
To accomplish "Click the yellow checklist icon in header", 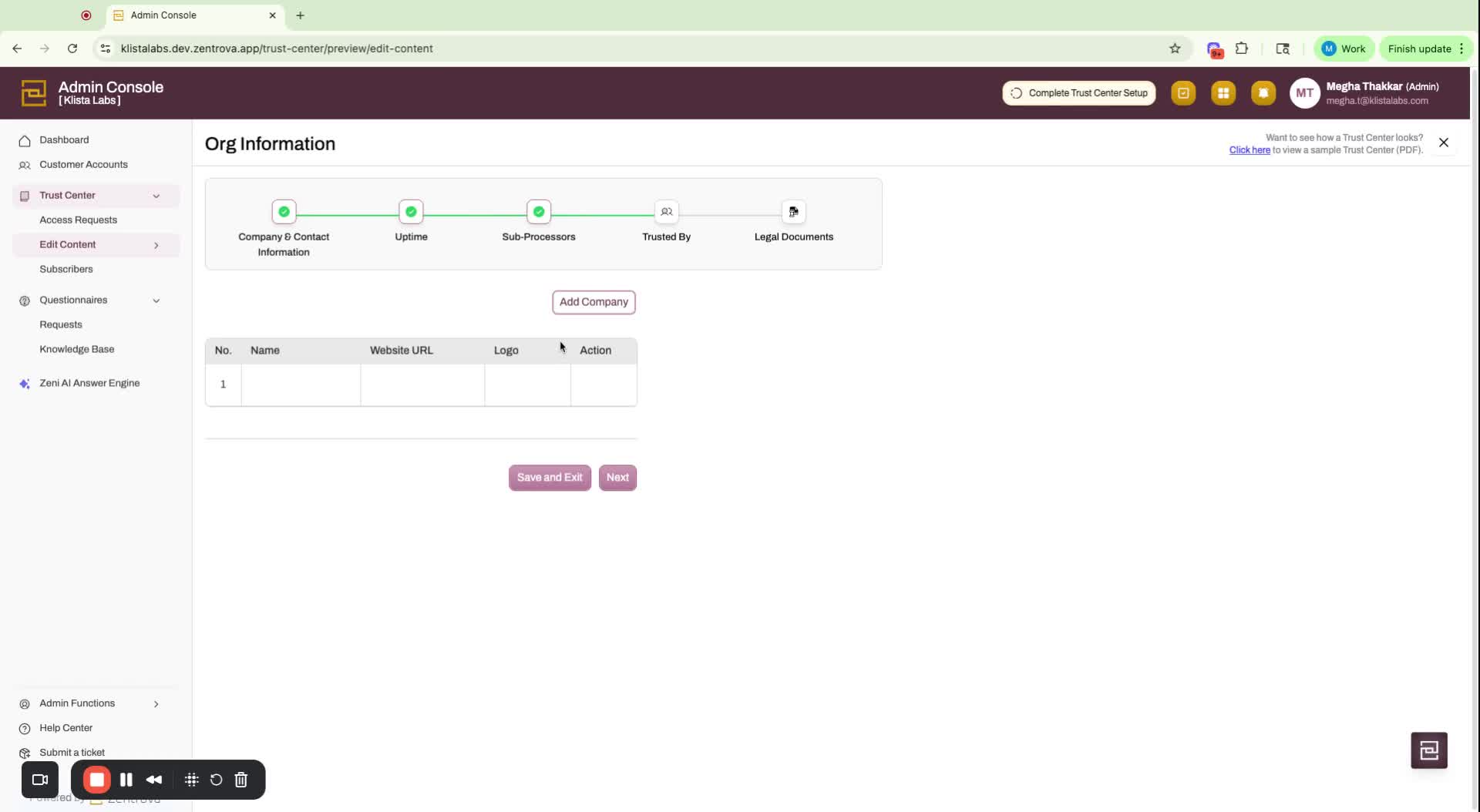I will click(x=1183, y=93).
